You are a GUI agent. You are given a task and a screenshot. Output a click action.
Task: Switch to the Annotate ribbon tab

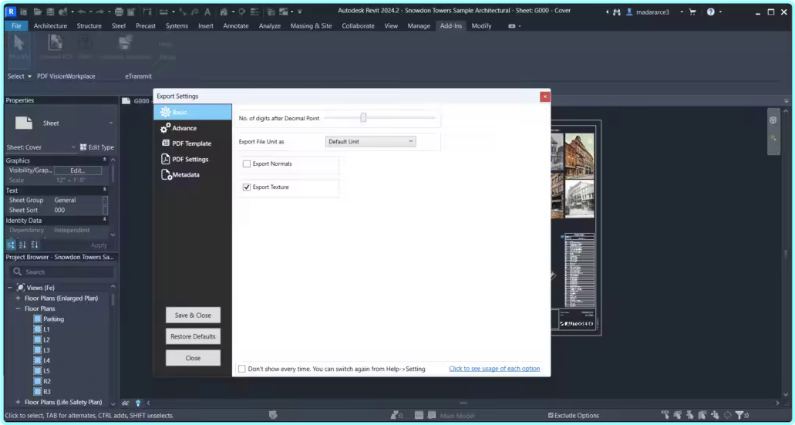[x=236, y=26]
